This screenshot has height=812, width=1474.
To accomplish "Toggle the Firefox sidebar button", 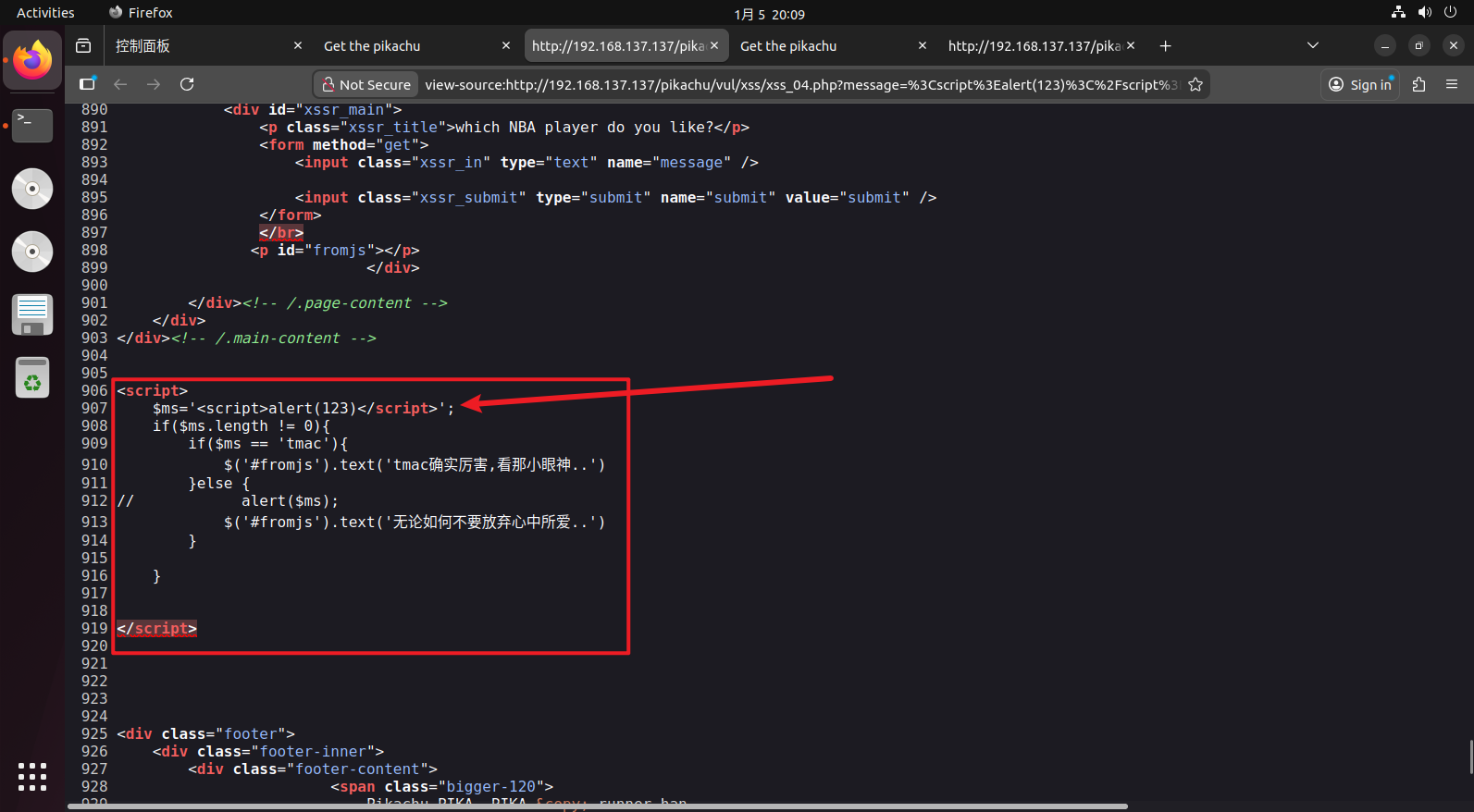I will tap(87, 84).
